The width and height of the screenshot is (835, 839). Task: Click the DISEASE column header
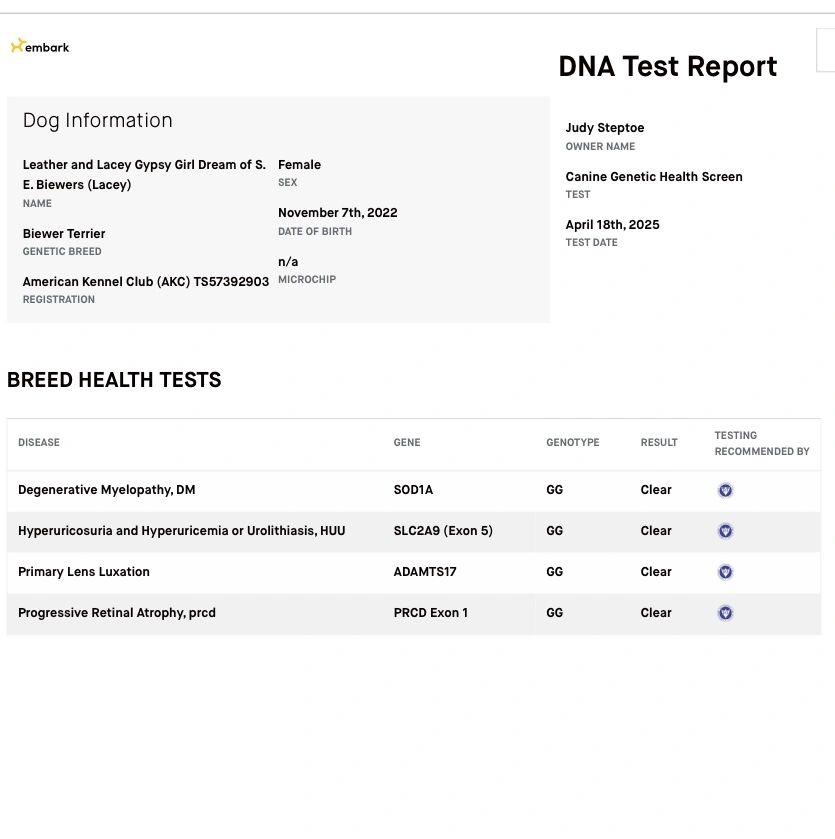click(x=39, y=443)
